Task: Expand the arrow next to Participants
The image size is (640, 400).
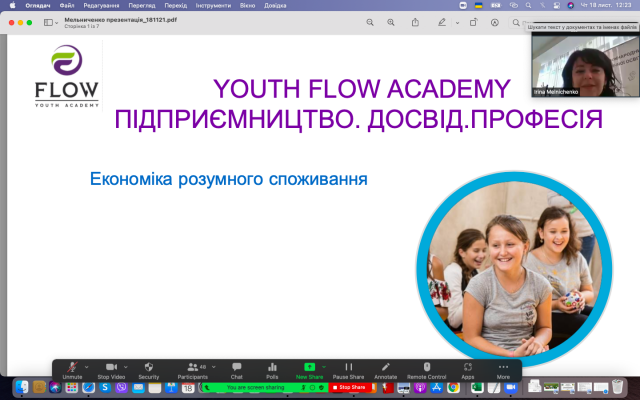Action: (x=213, y=367)
